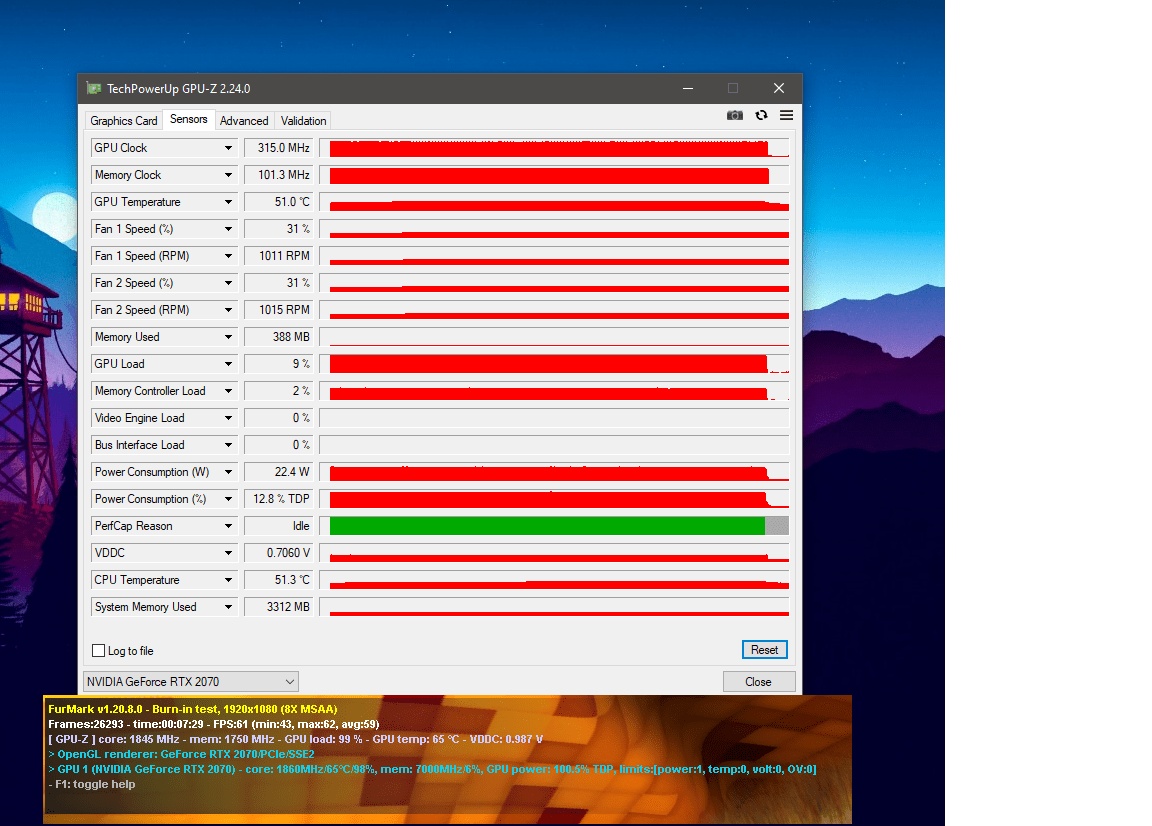
Task: Click the 388 MB Memory Used value
Action: click(278, 337)
